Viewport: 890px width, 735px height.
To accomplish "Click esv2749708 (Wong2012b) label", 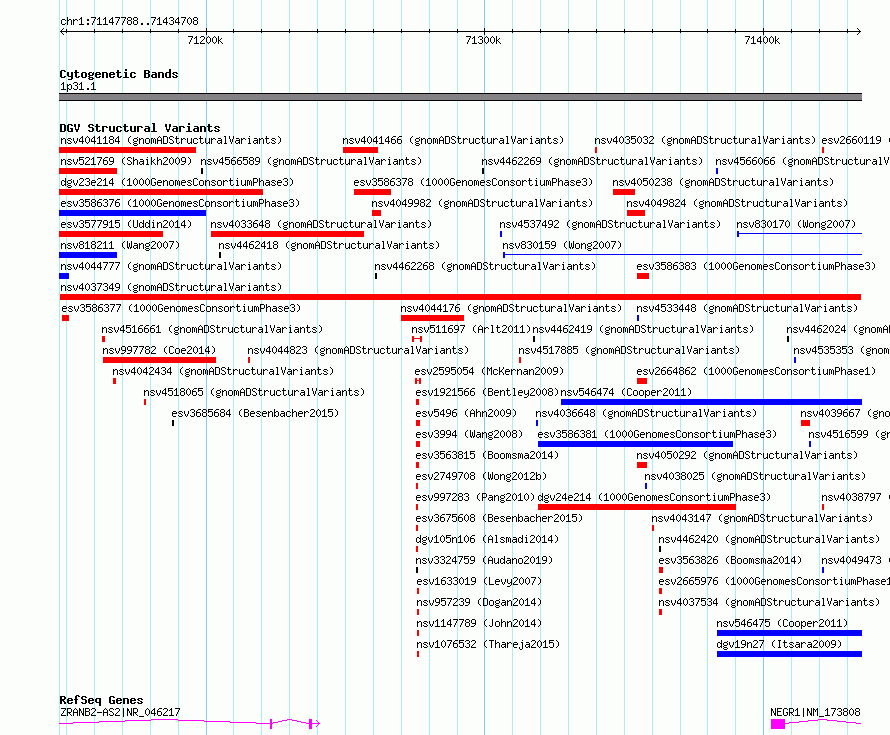I will pos(481,476).
